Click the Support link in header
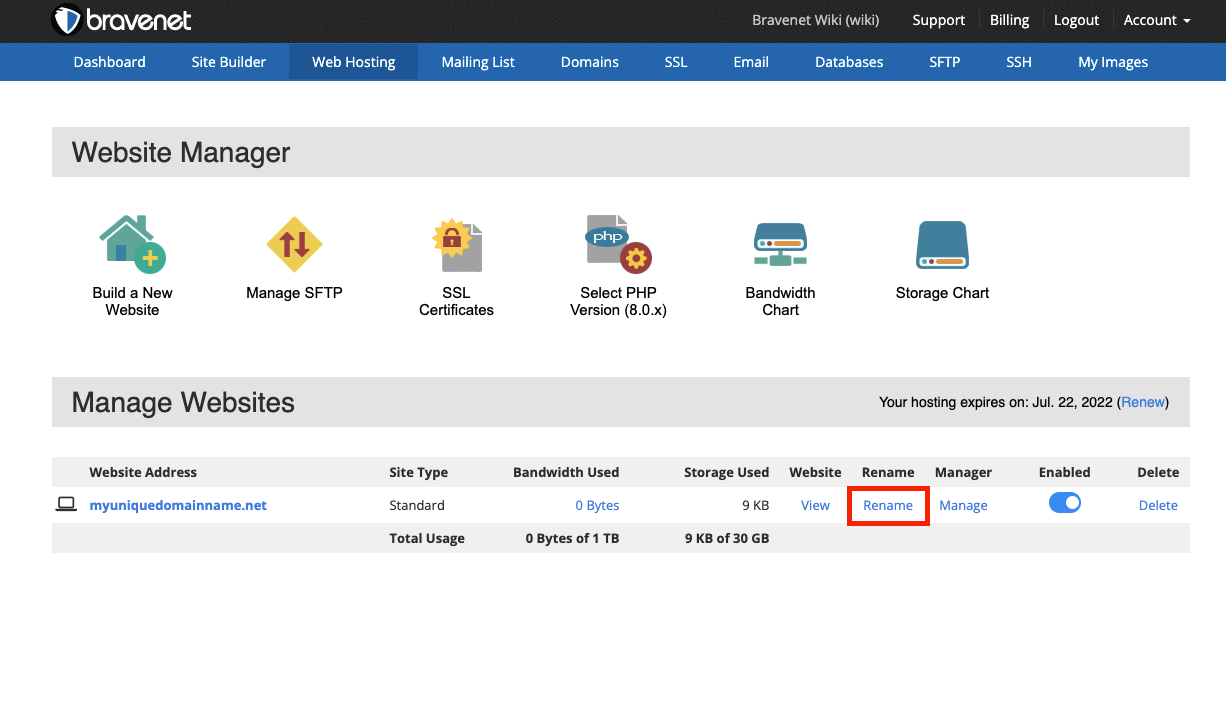Screen dimensions: 1226x706 tap(939, 20)
